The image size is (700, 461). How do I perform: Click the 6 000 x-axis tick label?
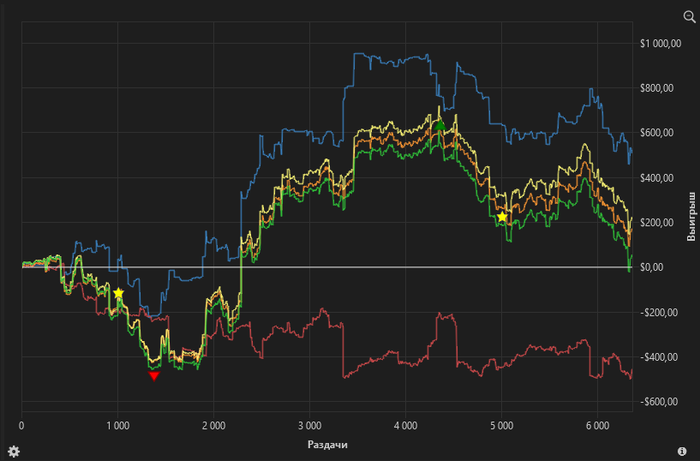point(597,426)
